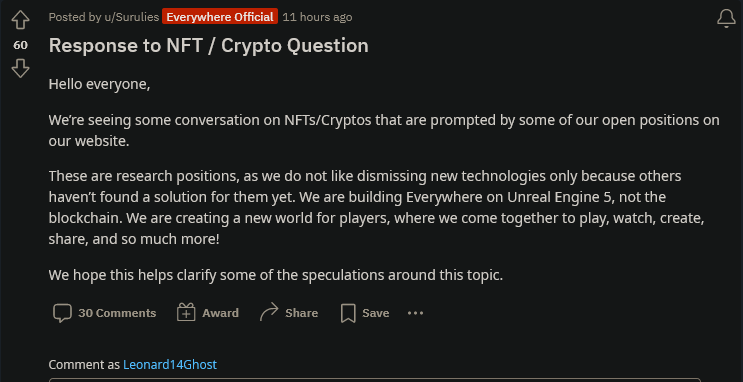This screenshot has height=382, width=743.
Task: Click the Everywhere Official flair badge
Action: 220,17
